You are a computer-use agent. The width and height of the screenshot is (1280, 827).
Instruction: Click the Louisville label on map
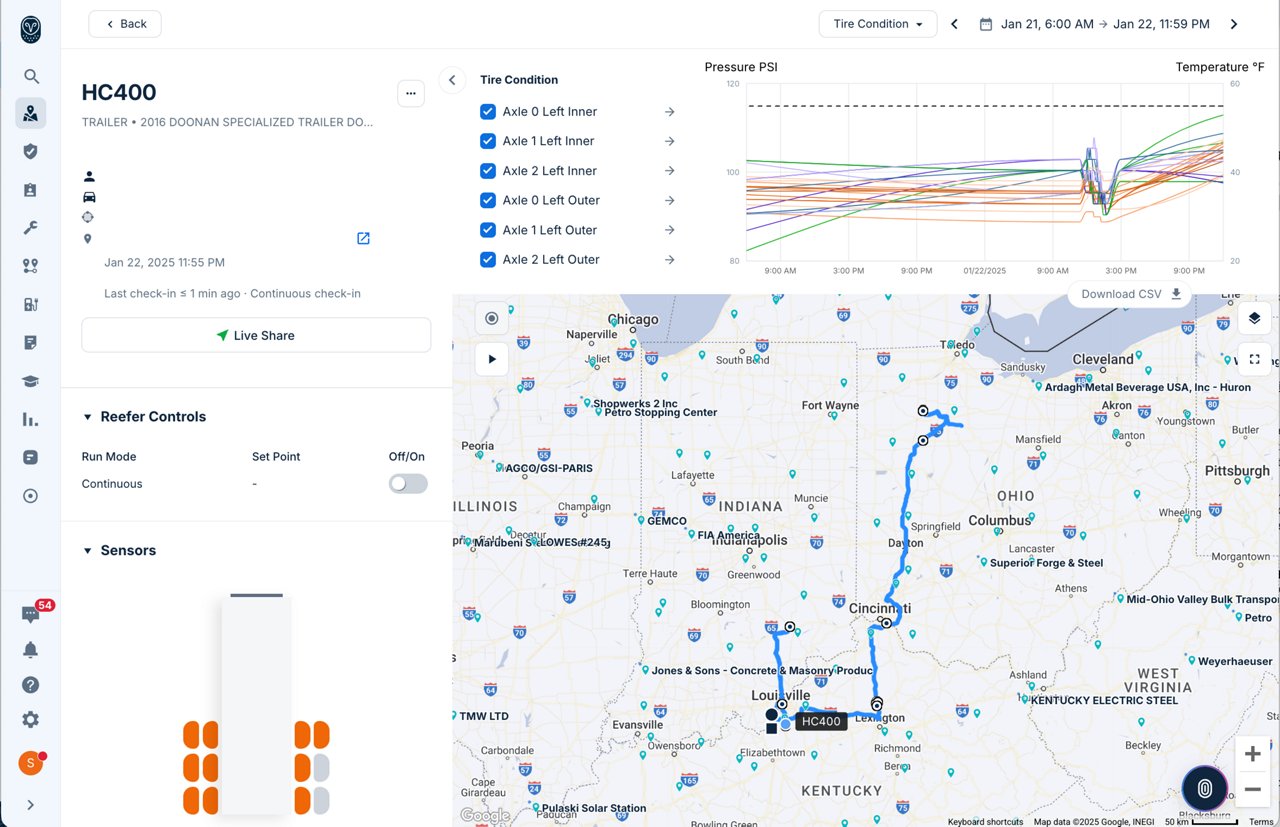(781, 695)
